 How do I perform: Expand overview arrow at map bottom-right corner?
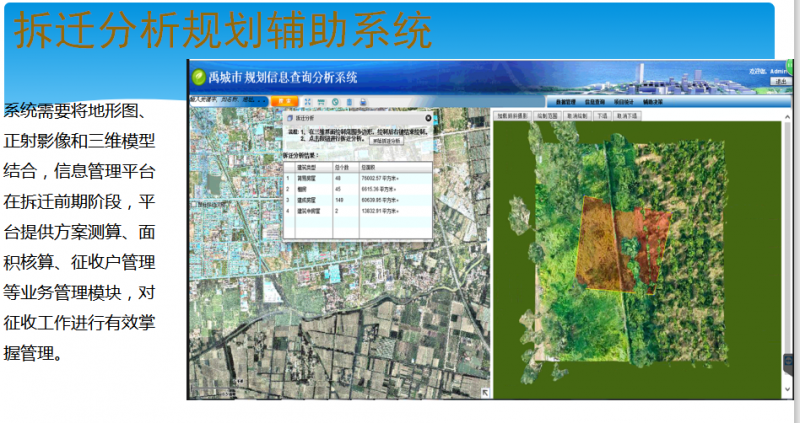click(487, 393)
